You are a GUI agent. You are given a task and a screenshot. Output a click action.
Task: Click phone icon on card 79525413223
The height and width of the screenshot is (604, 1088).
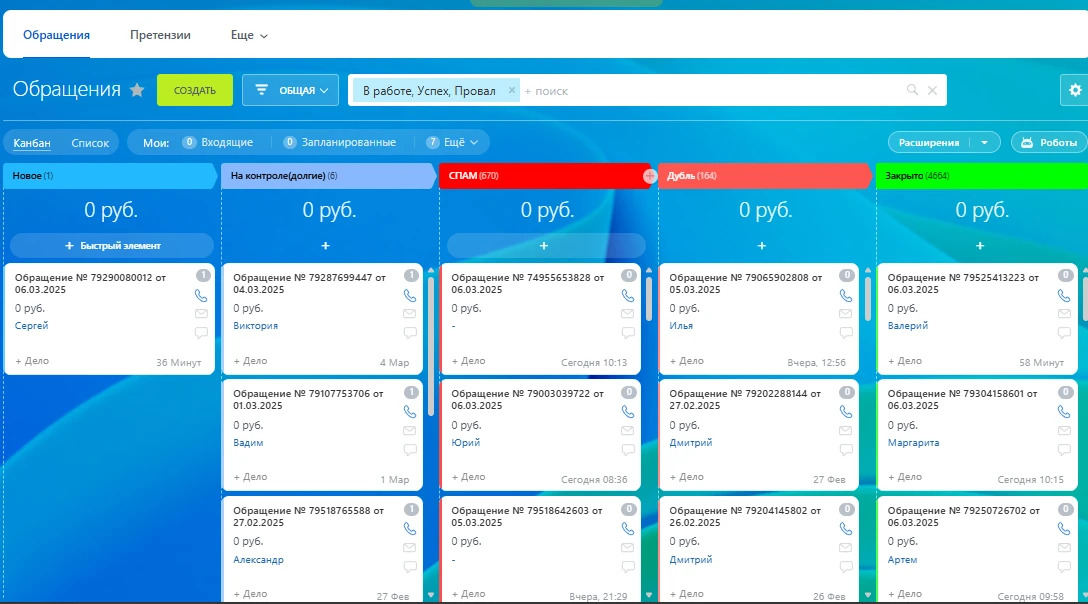click(x=1064, y=296)
